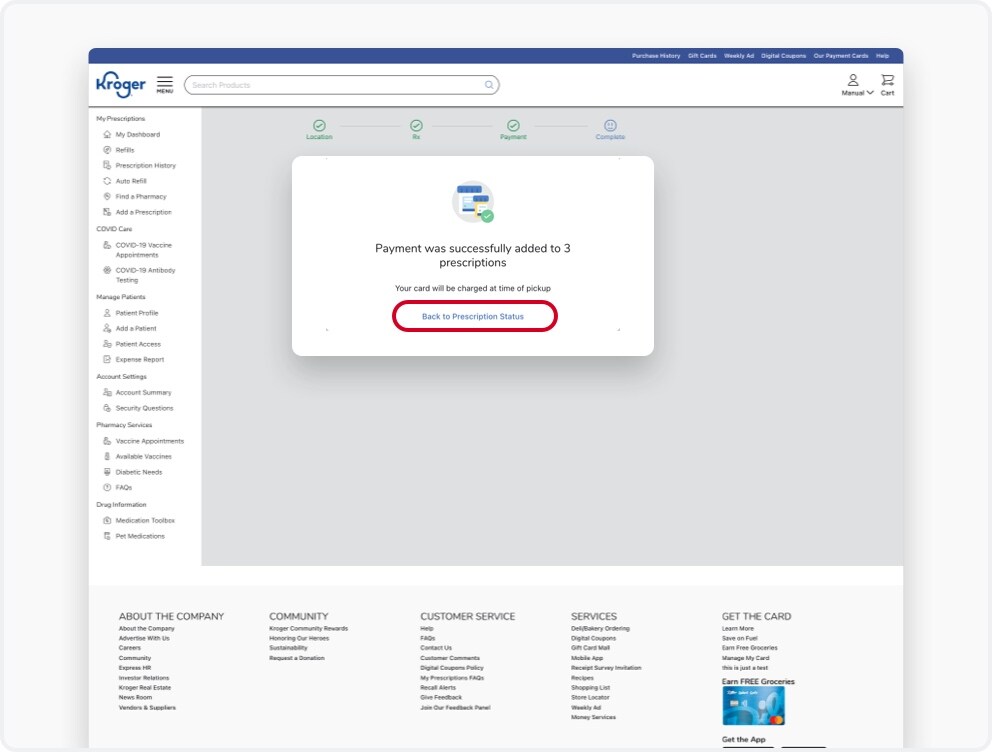Select the My Dashboard home icon
The width and height of the screenshot is (992, 752).
click(107, 134)
